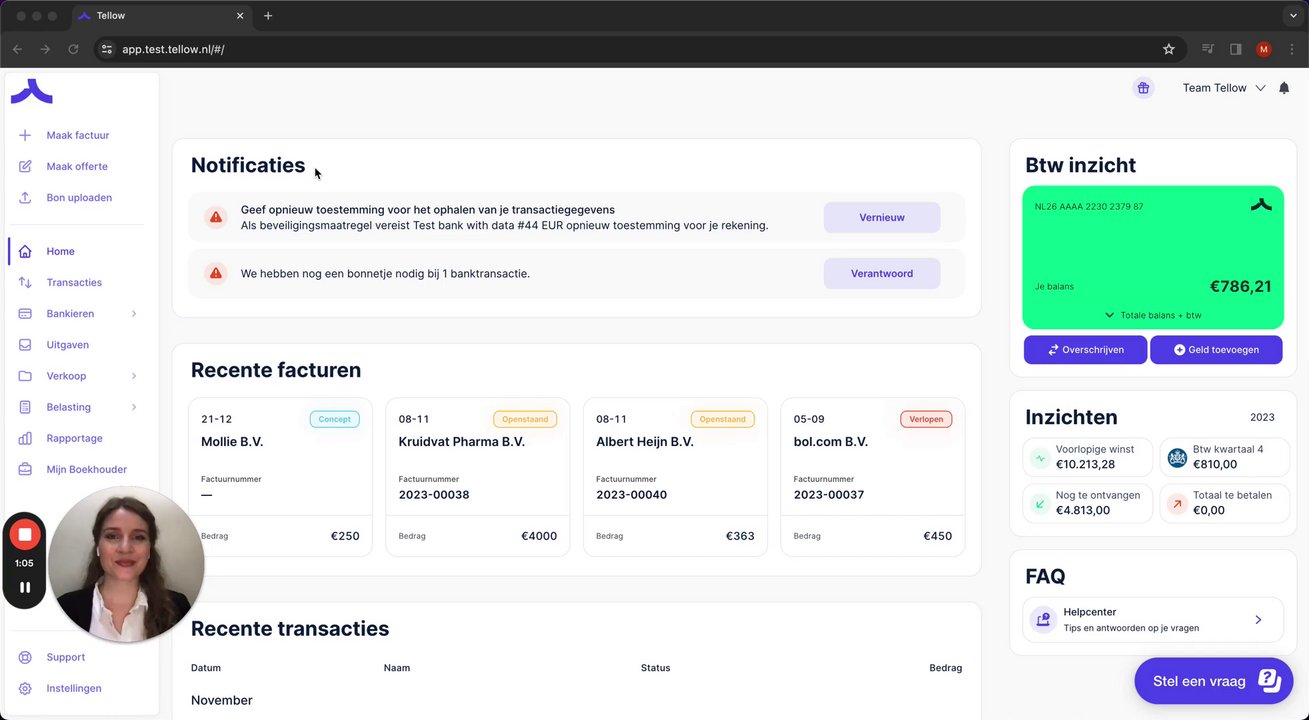1309x720 pixels.
Task: Click the Overschrijven button
Action: [x=1085, y=350]
